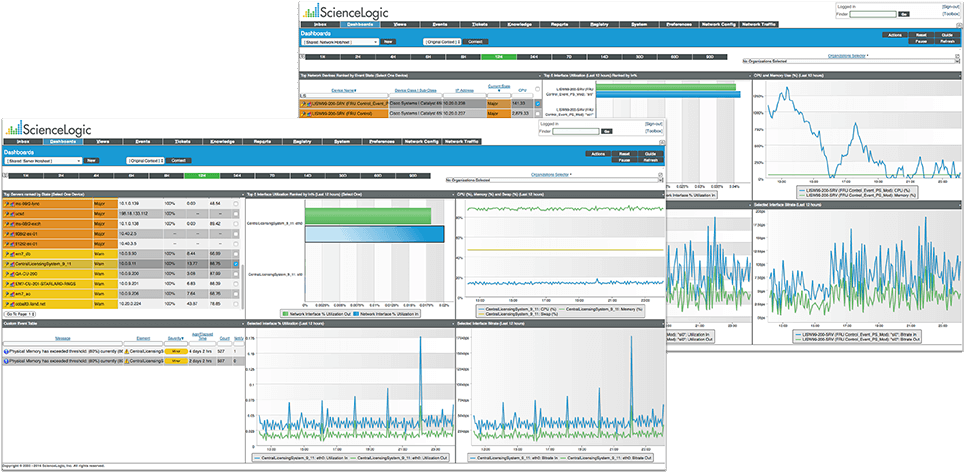
Task: Click Refresh button in back window
Action: pos(946,43)
